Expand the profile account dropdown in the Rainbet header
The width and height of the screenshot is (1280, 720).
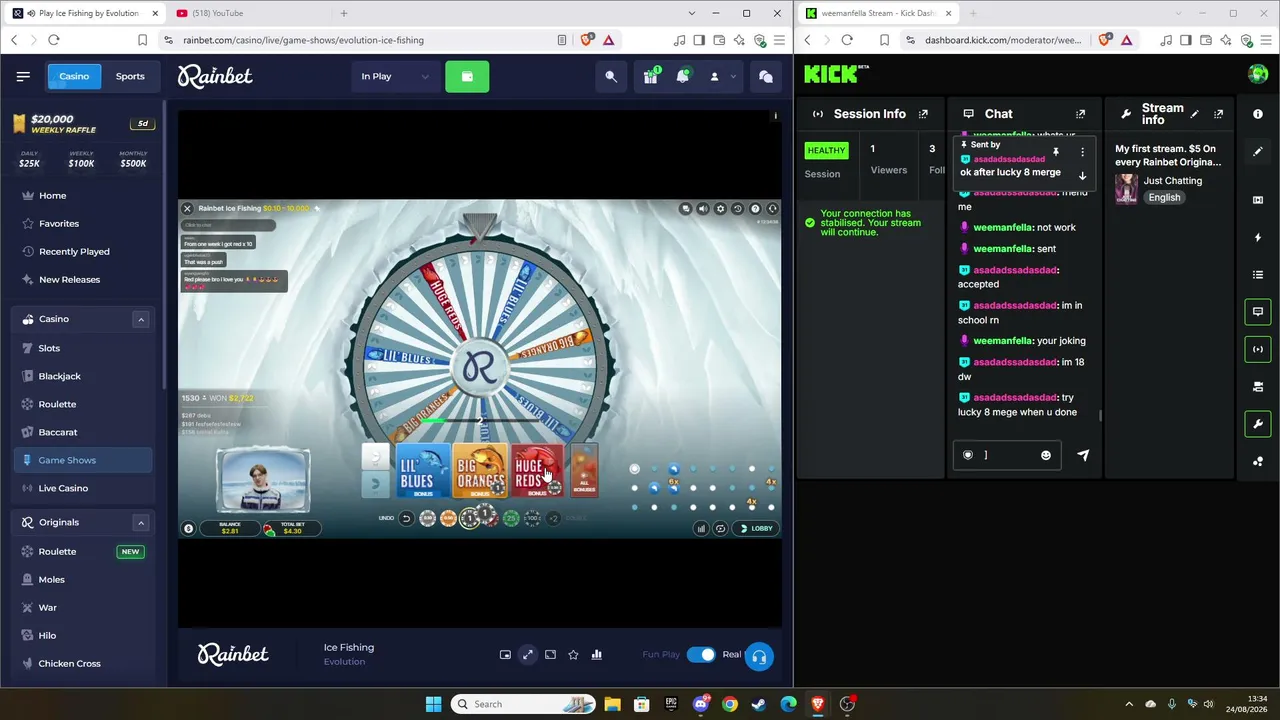tap(722, 76)
